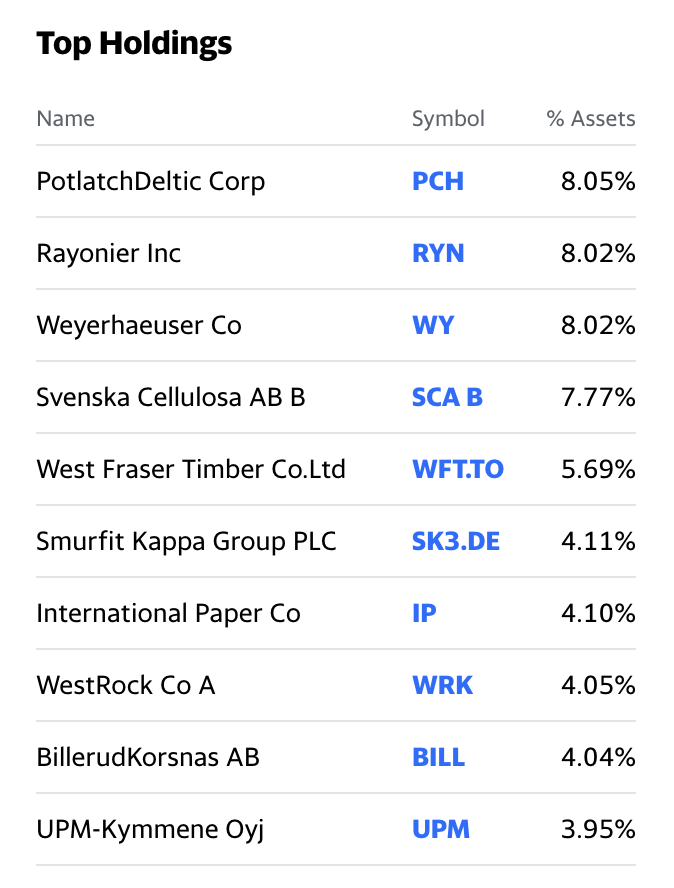Open the PCH symbol link

(438, 182)
